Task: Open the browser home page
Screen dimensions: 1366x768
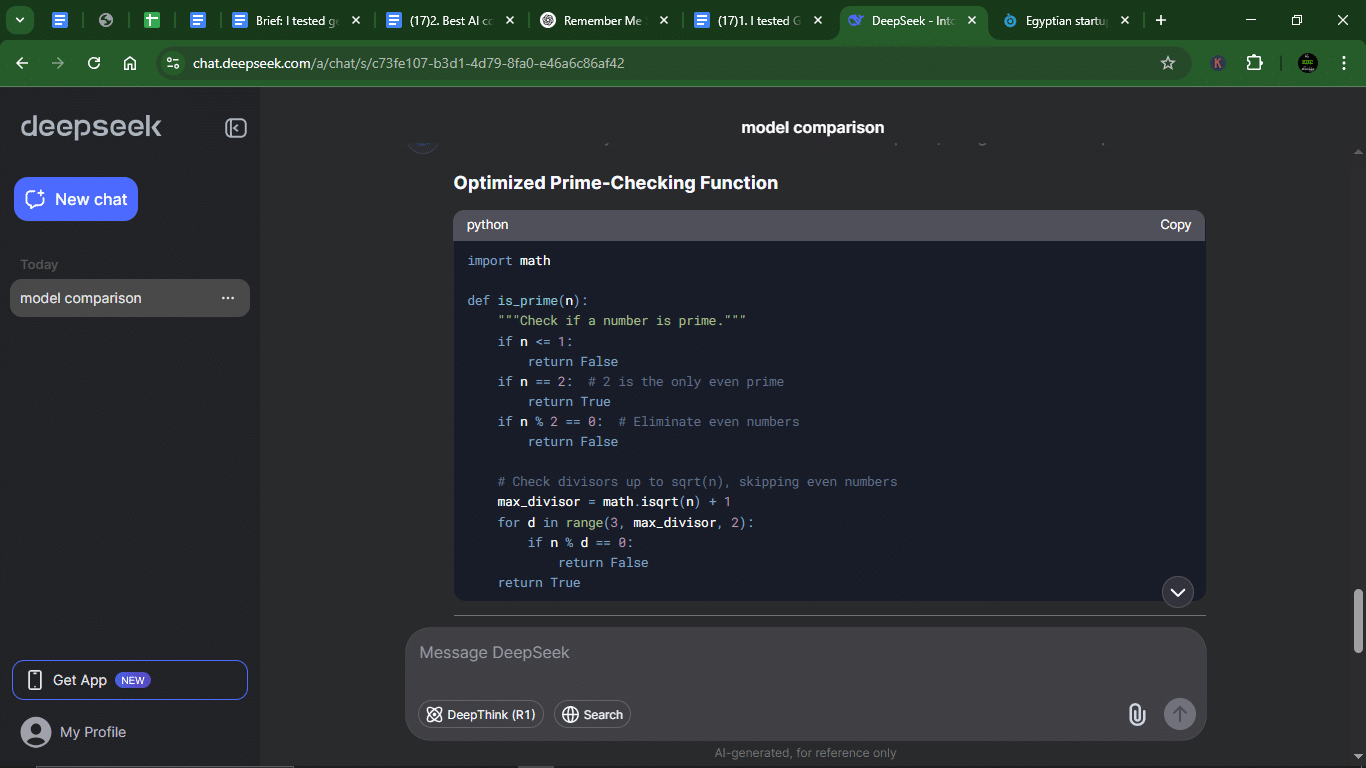Action: click(x=130, y=63)
